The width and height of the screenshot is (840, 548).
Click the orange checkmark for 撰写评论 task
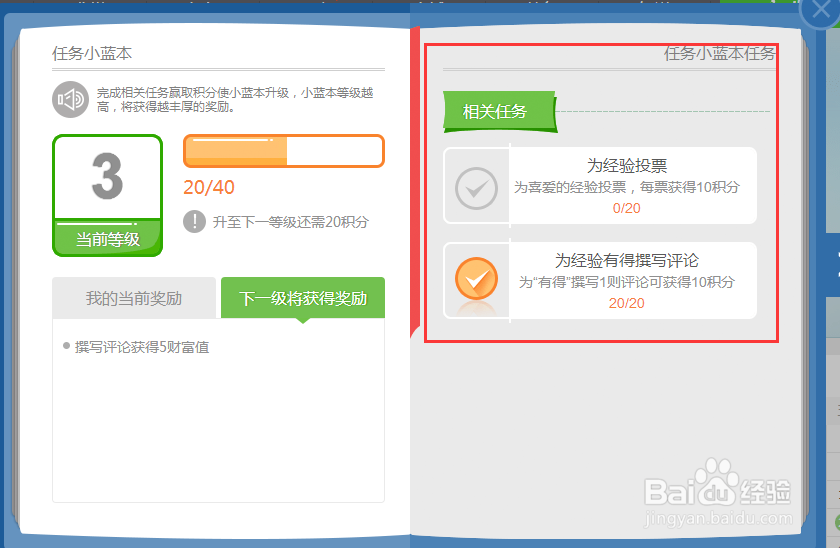click(476, 279)
